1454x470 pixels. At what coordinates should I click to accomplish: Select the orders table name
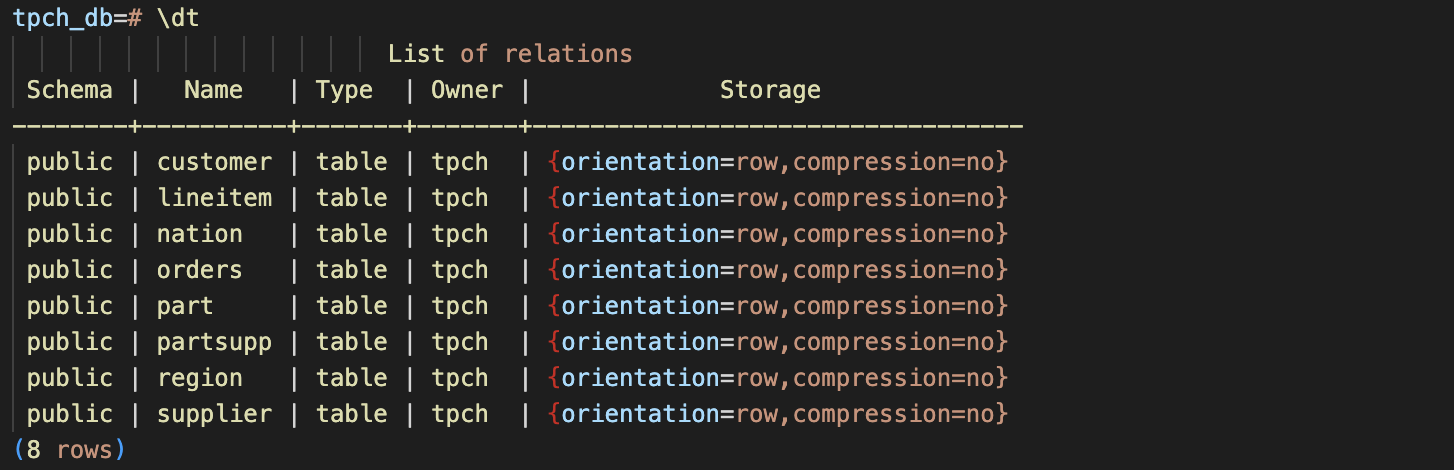point(200,270)
